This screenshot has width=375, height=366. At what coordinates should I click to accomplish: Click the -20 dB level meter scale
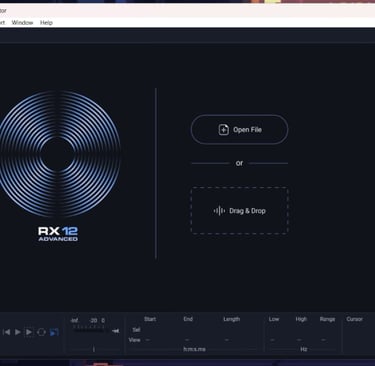pos(93,320)
